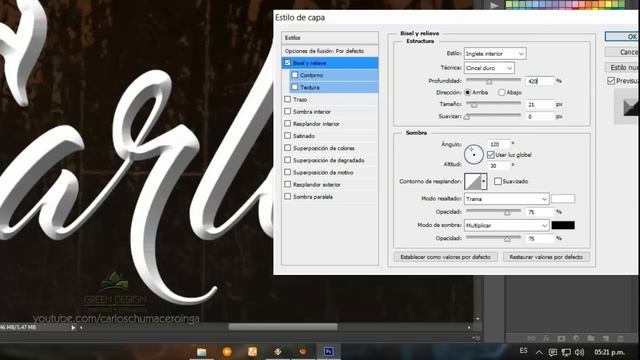The image size is (640, 360).
Task: Open the Estilo dropdown showing Inglete interior
Action: point(495,53)
